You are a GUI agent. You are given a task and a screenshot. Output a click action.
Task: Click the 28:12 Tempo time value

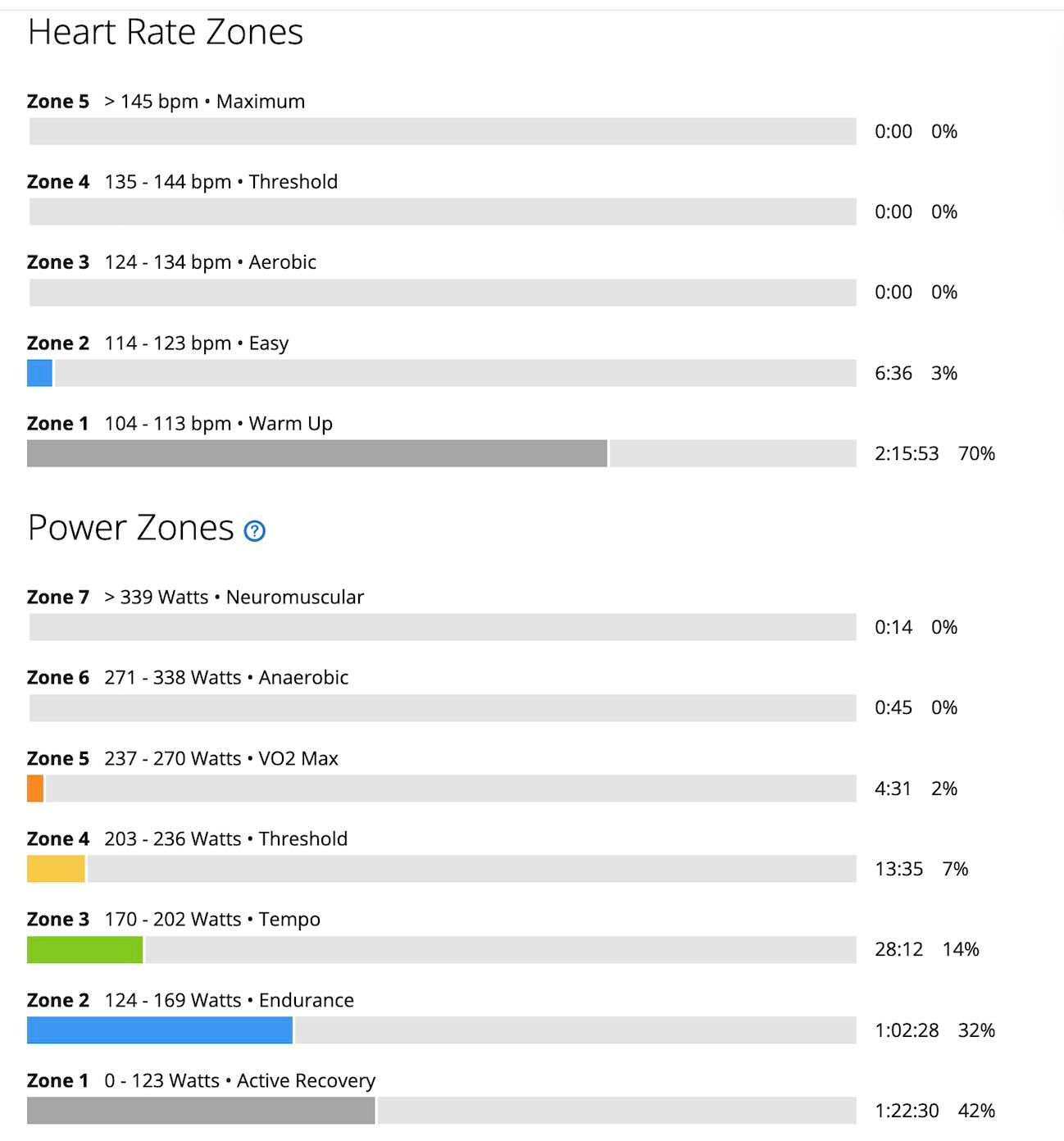898,949
